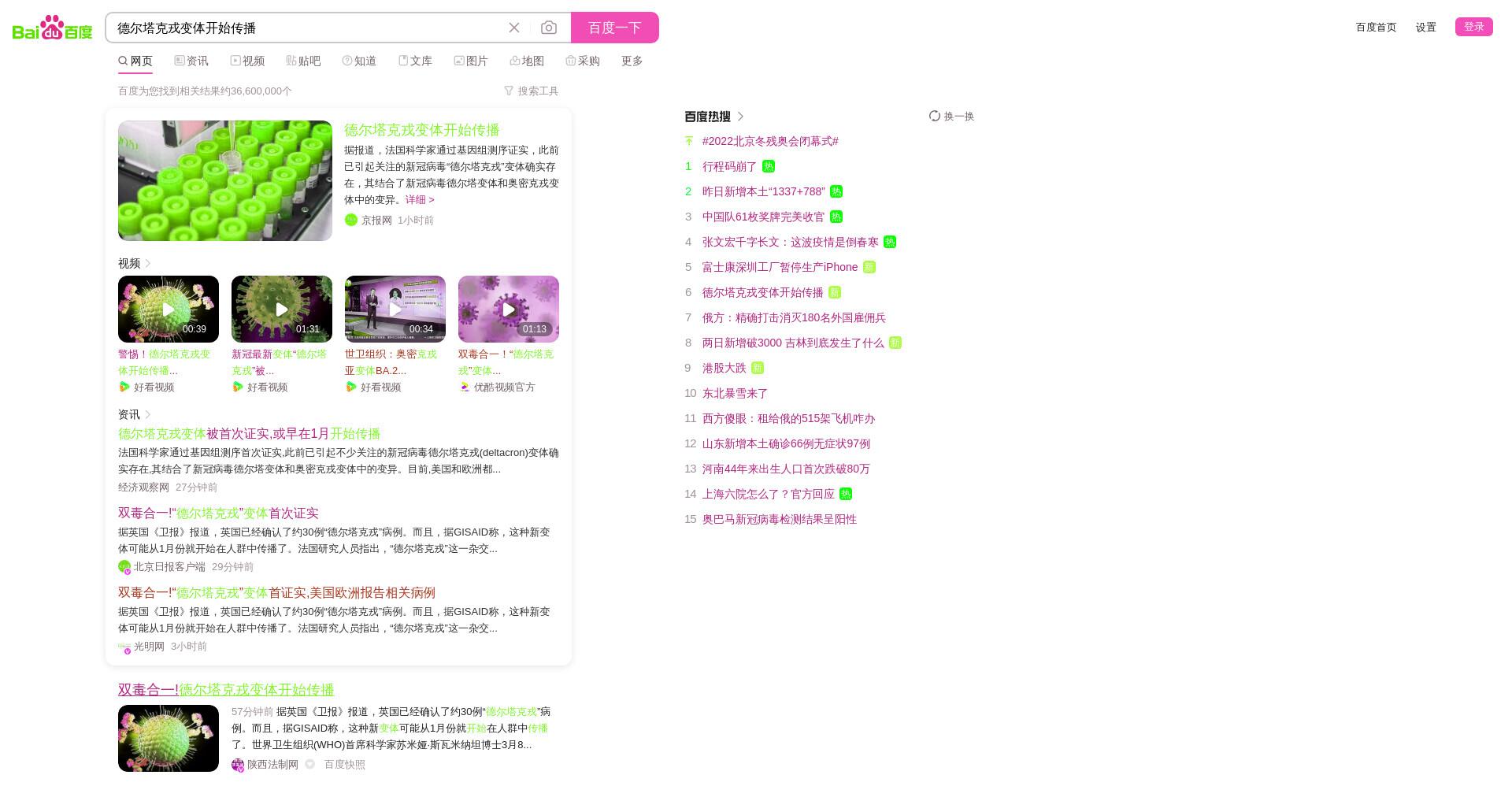The height and width of the screenshot is (786, 1512).
Task: Open the 文库 tab
Action: (415, 61)
